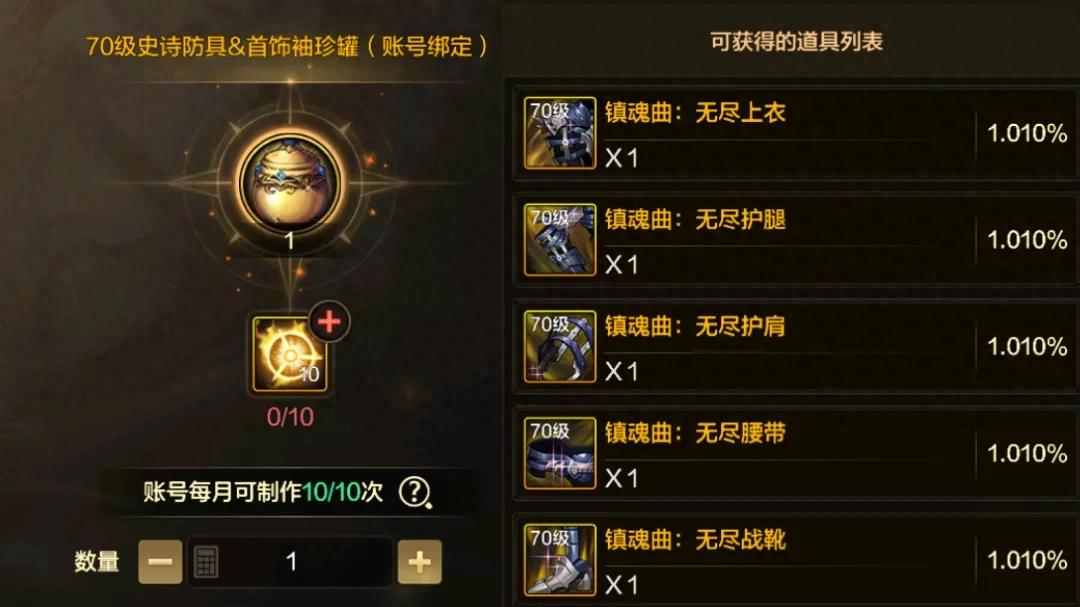Select the 镇魂曲:无尽腰带 name text
Screen dimensions: 1080x607
tap(695, 433)
